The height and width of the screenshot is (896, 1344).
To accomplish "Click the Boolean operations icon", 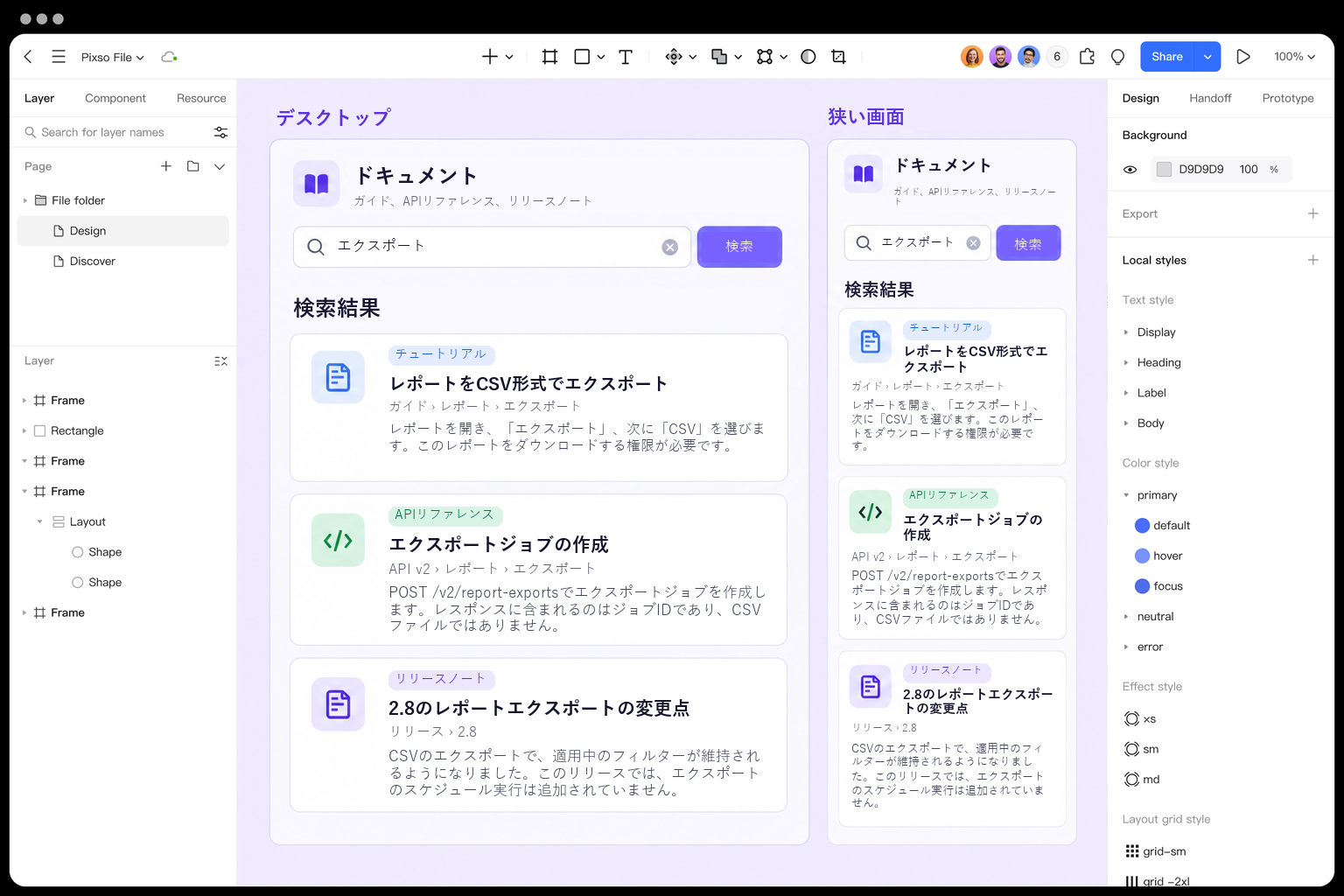I will point(719,57).
